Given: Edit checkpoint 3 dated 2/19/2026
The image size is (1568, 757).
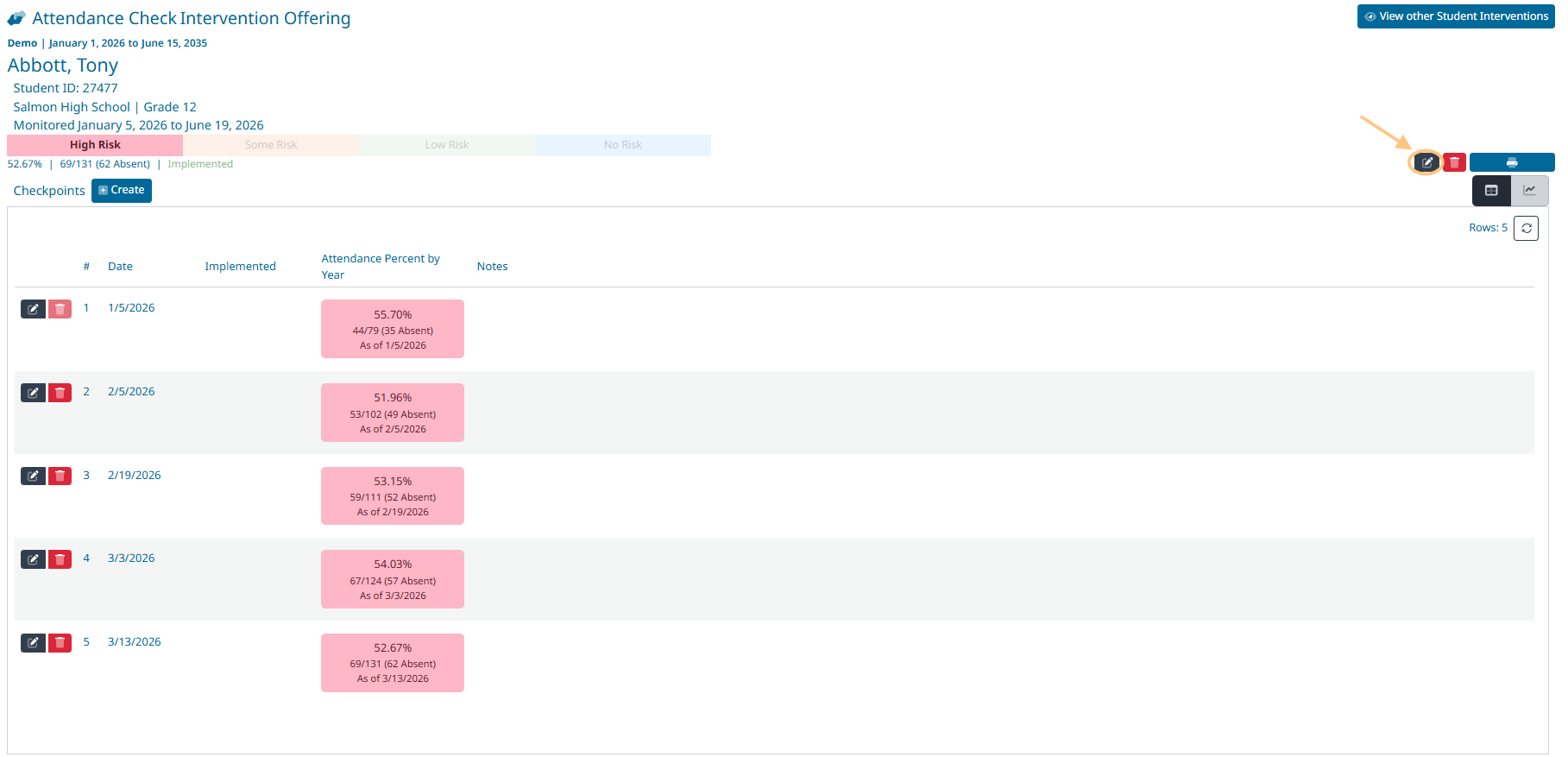Looking at the screenshot, I should pyautogui.click(x=33, y=476).
